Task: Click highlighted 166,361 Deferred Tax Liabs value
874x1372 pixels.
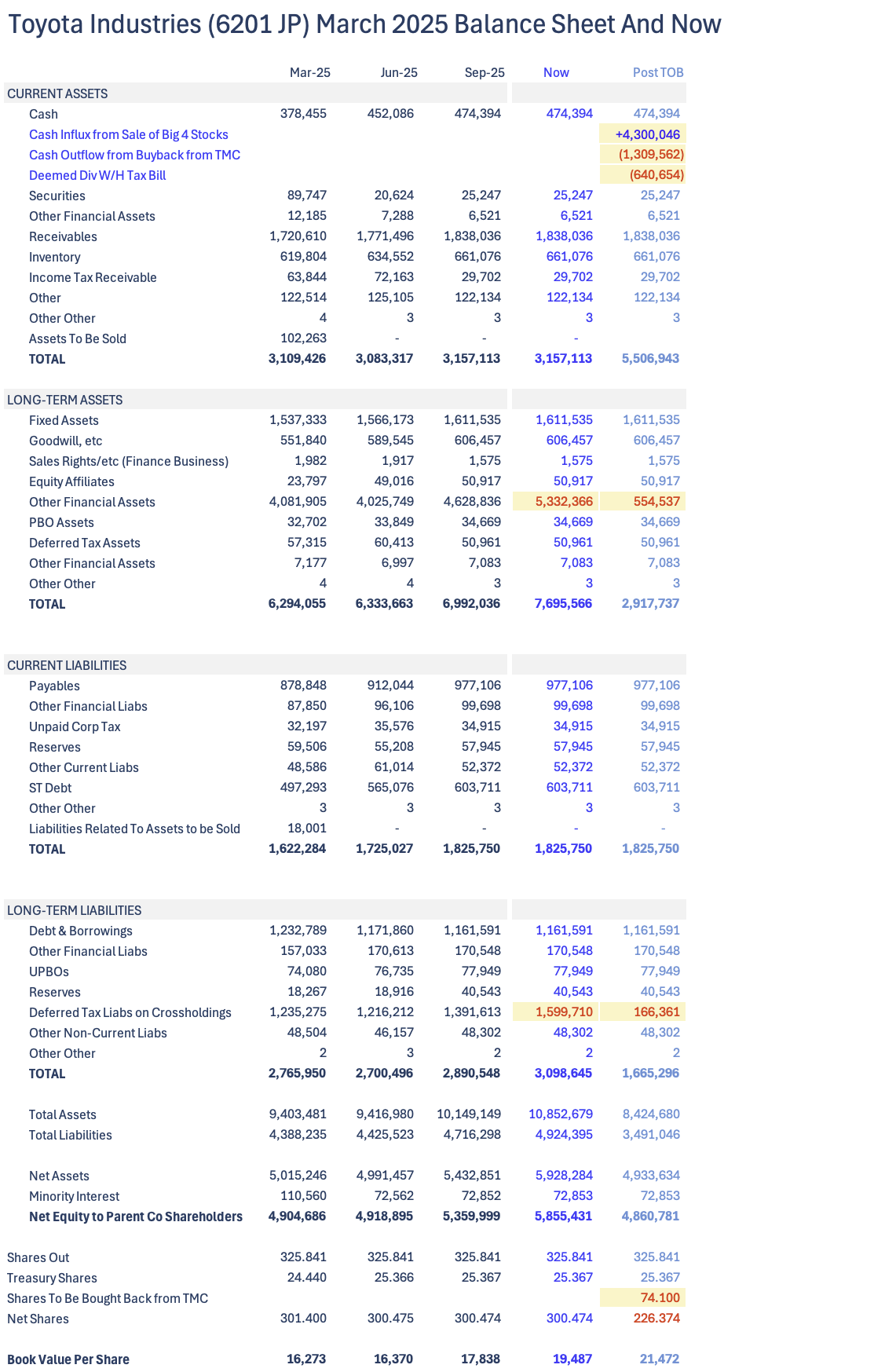Action: (x=656, y=1012)
